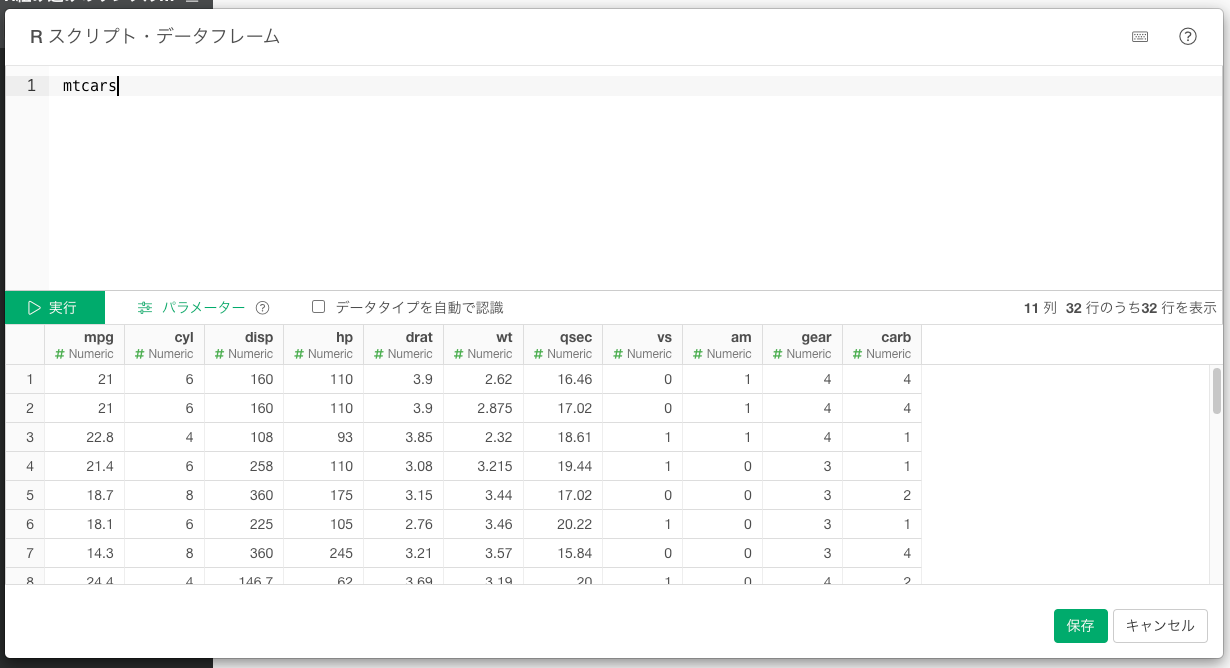Click the Numeric type icon under mpg
The image size is (1230, 668).
tap(60, 354)
